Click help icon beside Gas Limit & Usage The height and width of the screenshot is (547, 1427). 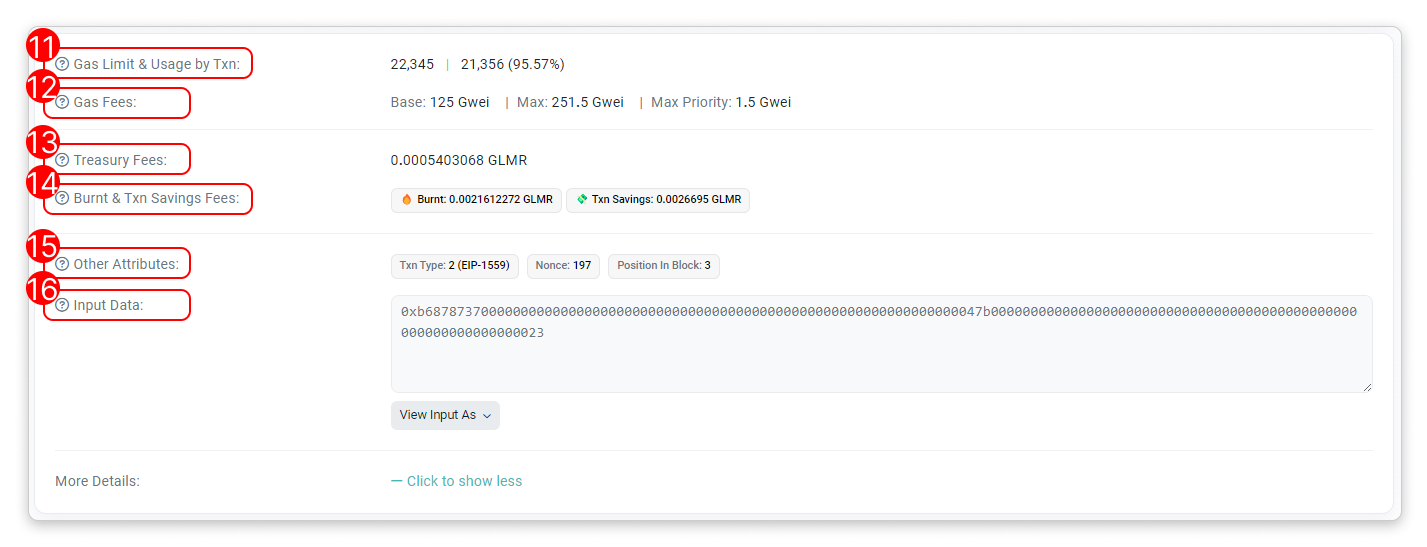pos(63,64)
